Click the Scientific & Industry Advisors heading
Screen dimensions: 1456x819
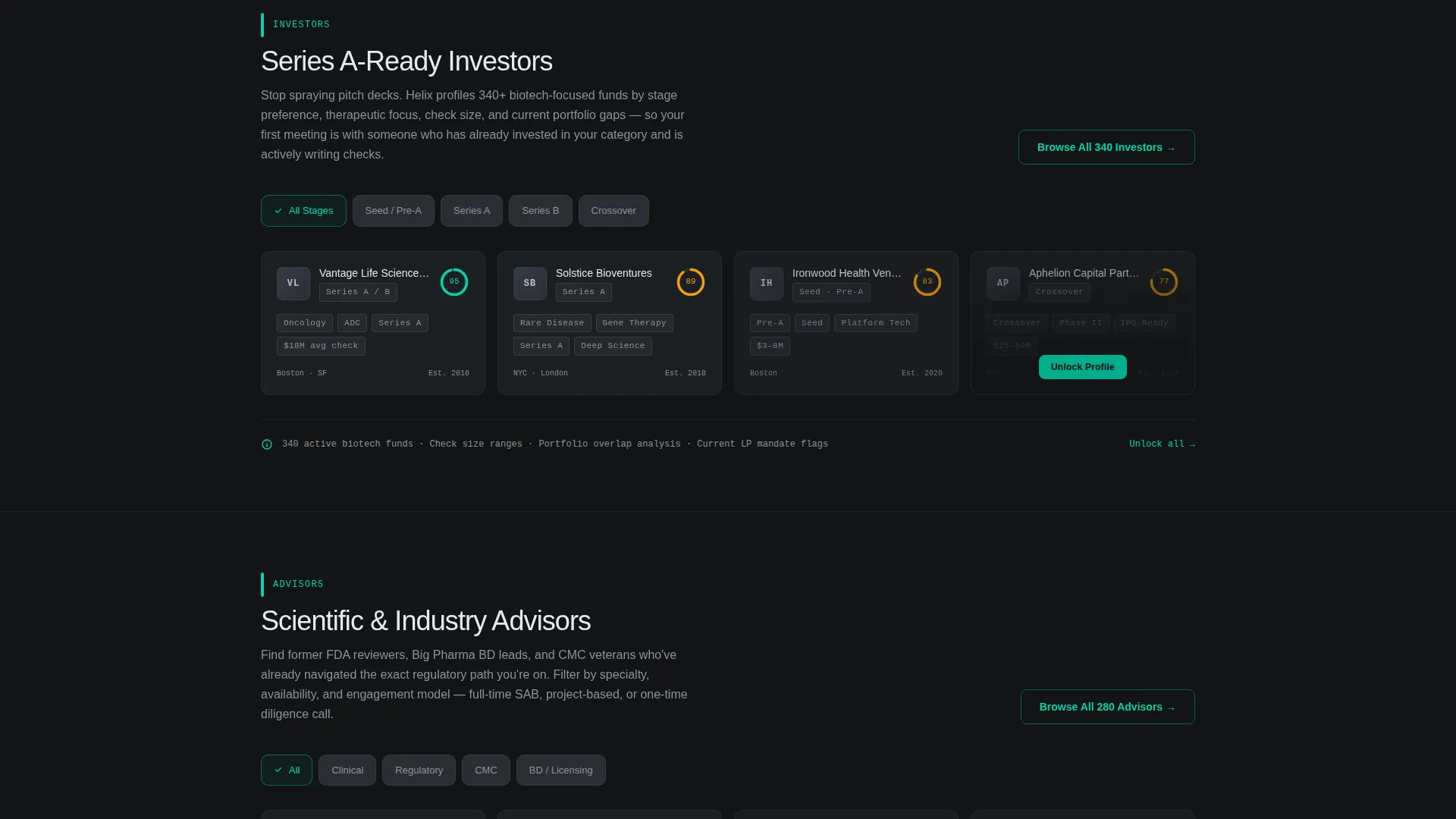(425, 621)
